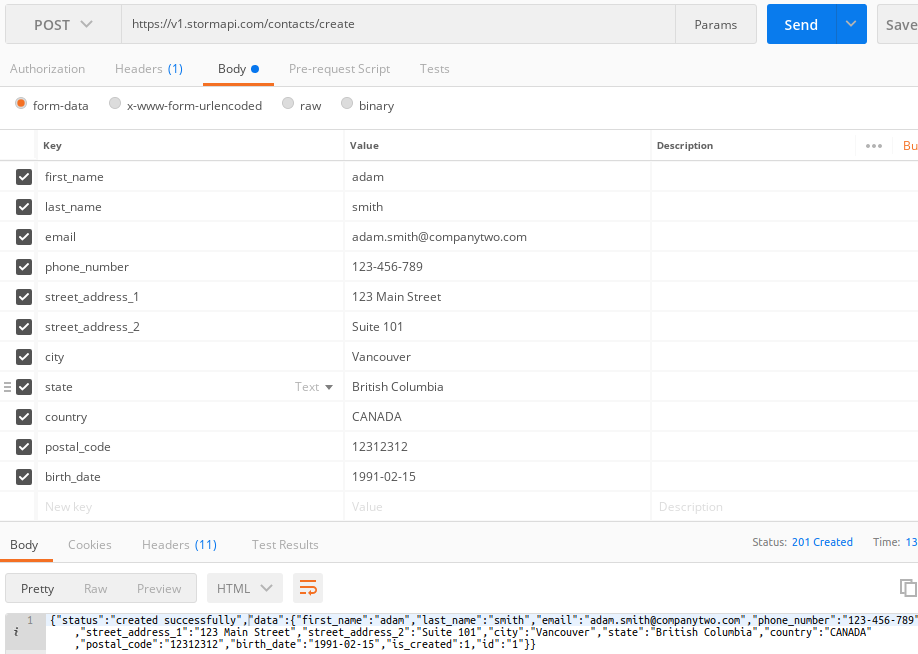
Task: Click the value 123-456-789
Action: [387, 267]
